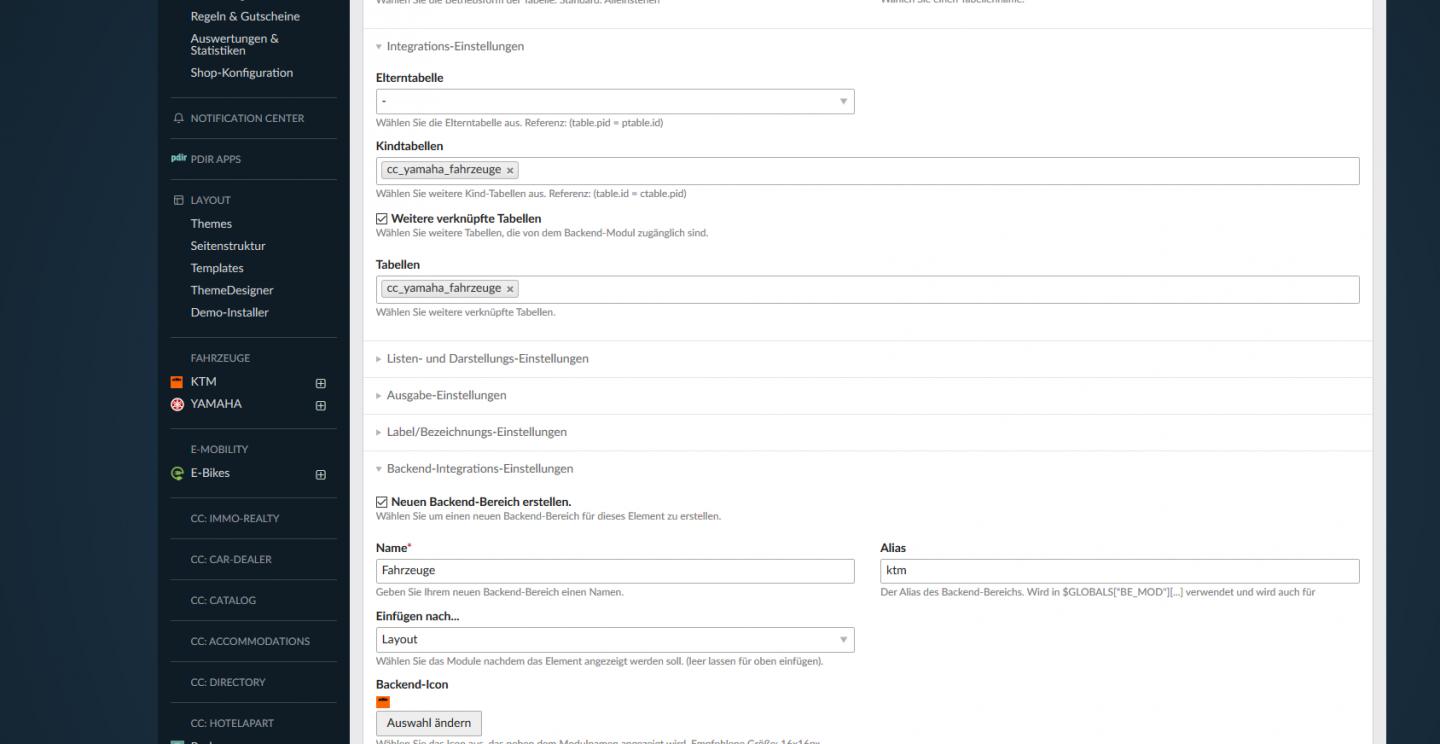This screenshot has height=744, width=1440.
Task: Expand the E-Bikes group plus icon
Action: (x=320, y=475)
